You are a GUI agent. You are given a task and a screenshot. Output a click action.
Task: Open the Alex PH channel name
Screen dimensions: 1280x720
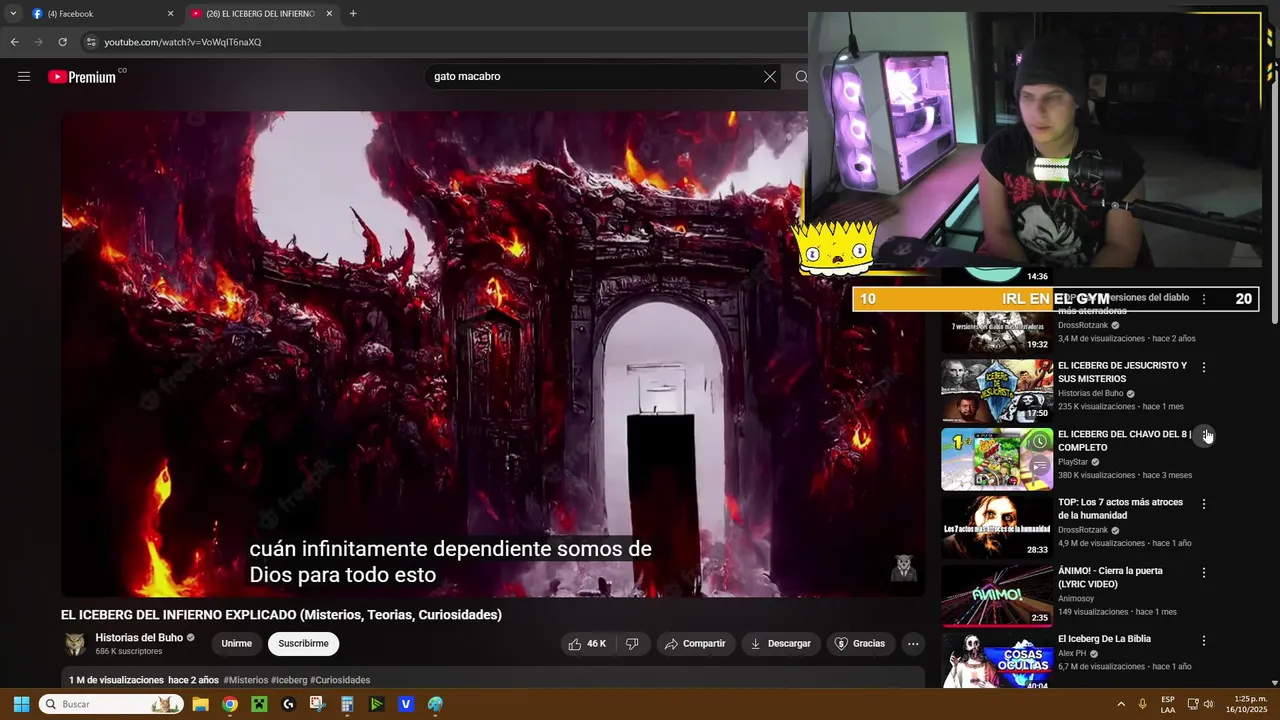(1072, 654)
